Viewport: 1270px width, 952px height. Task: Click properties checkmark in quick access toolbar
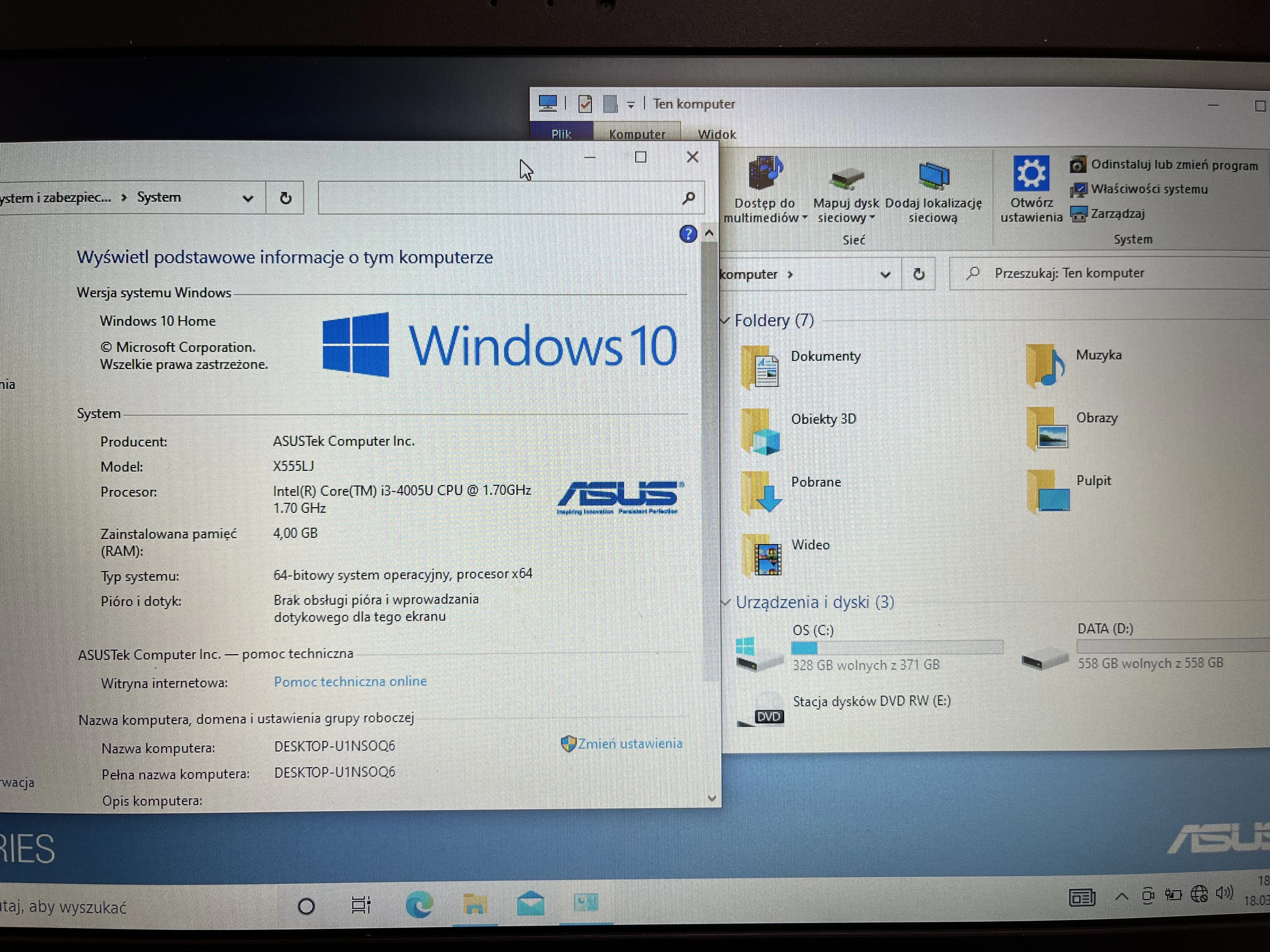(585, 104)
